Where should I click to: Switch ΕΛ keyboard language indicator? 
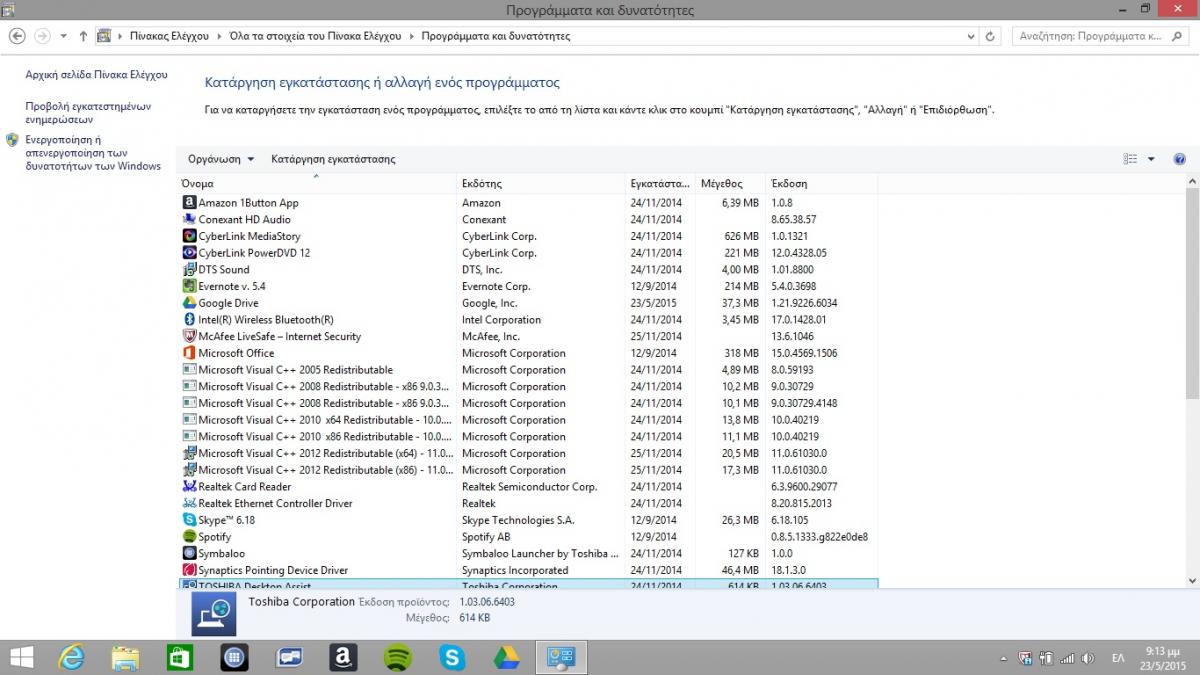[x=1118, y=658]
